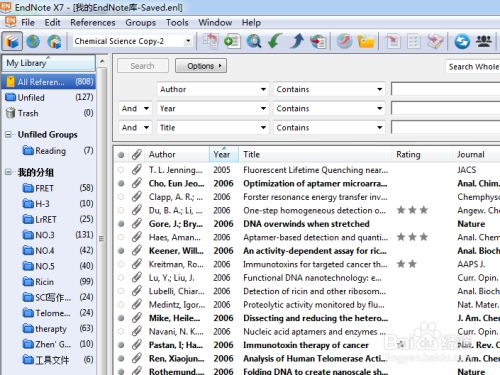Image resolution: width=500 pixels, height=375 pixels.
Task: Toggle read status dot for Keener reference
Action: 121,251
